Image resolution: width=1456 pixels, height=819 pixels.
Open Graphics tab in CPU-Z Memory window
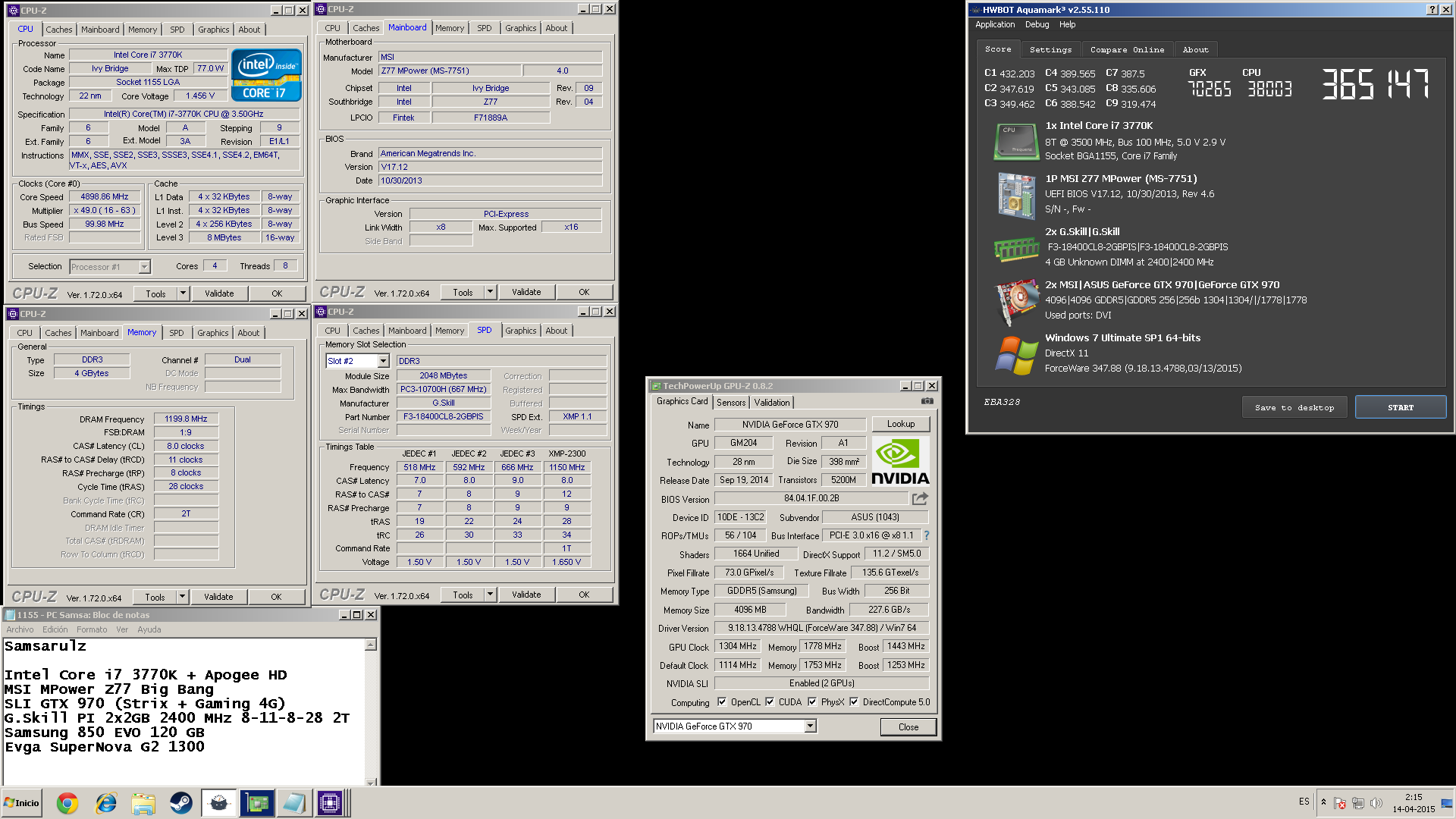213,333
